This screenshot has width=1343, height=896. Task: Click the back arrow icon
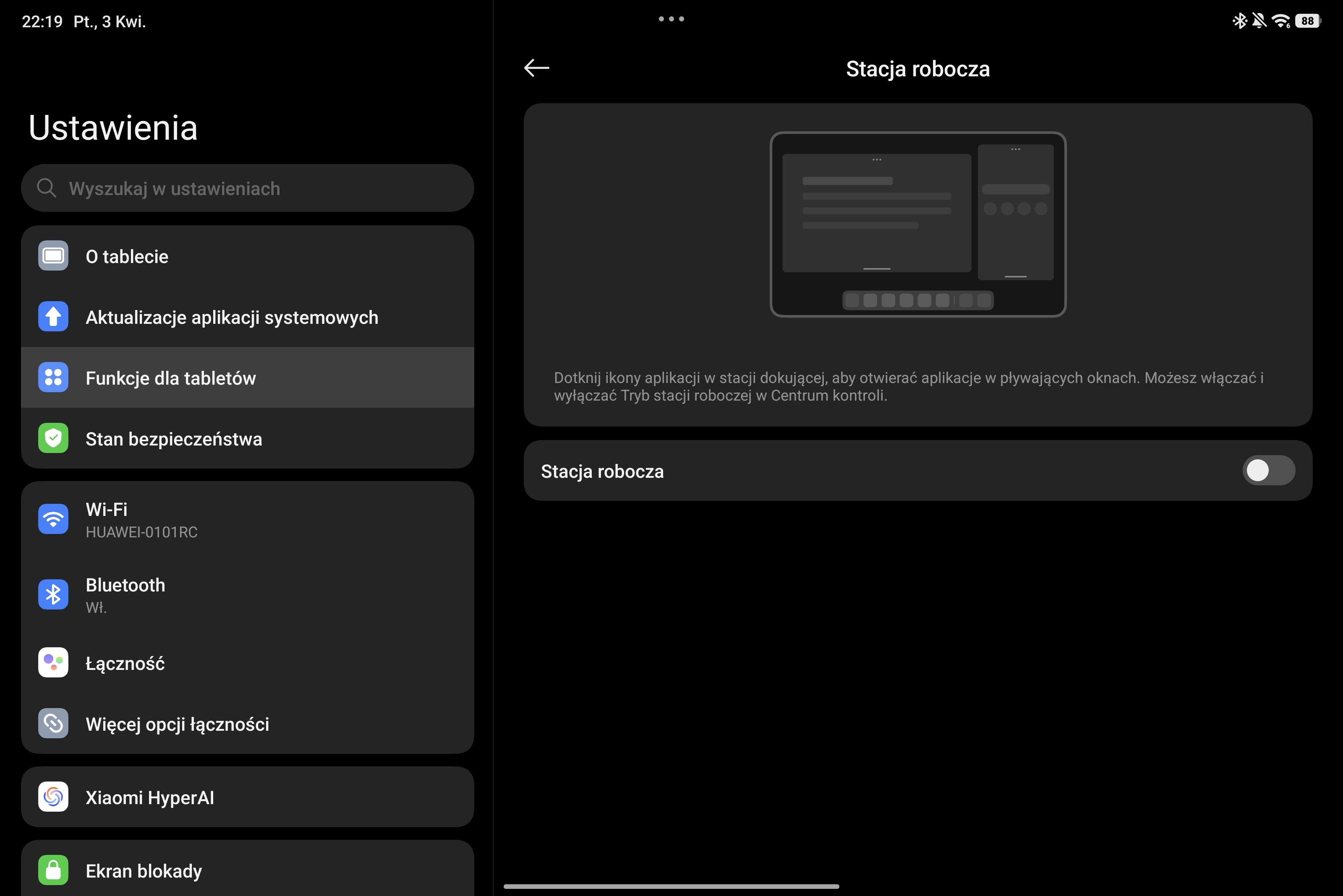(536, 68)
